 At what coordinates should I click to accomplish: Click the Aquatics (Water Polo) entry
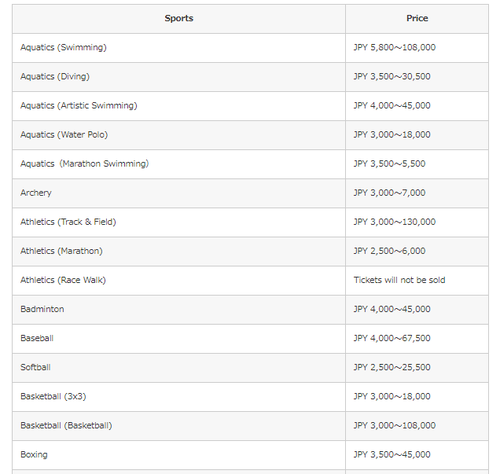pos(64,135)
